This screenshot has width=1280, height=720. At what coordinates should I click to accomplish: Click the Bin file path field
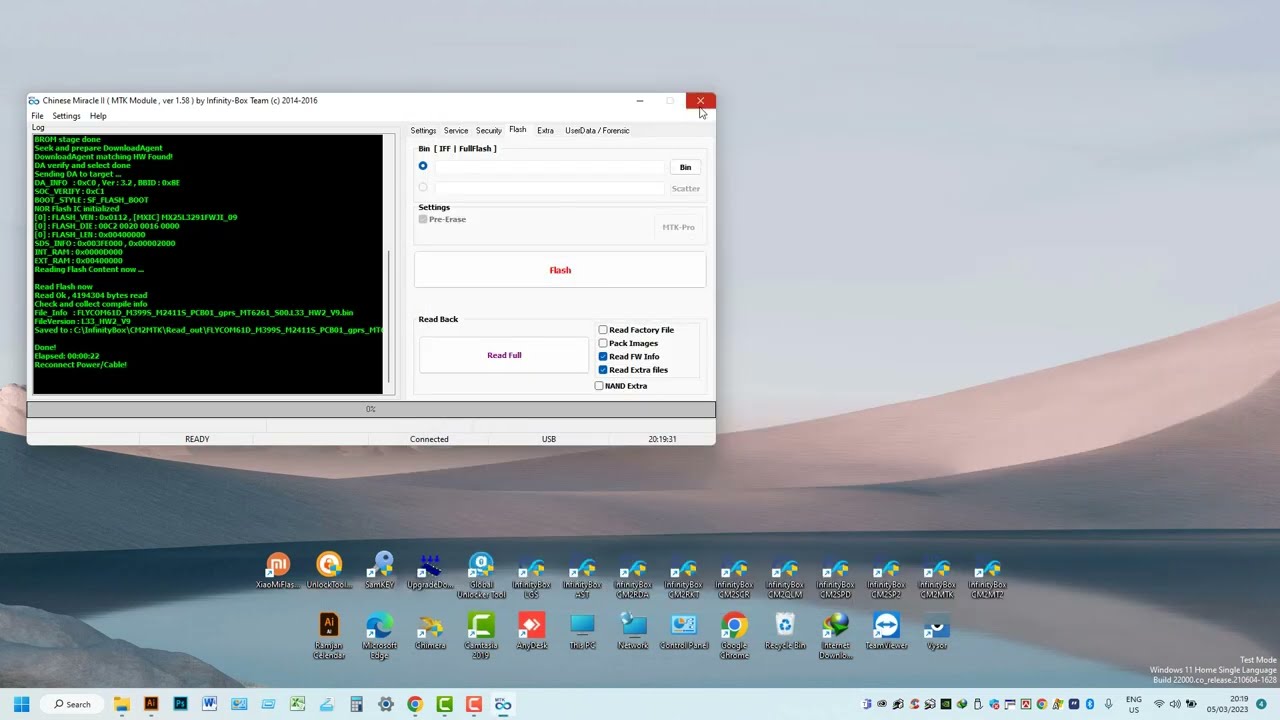549,167
